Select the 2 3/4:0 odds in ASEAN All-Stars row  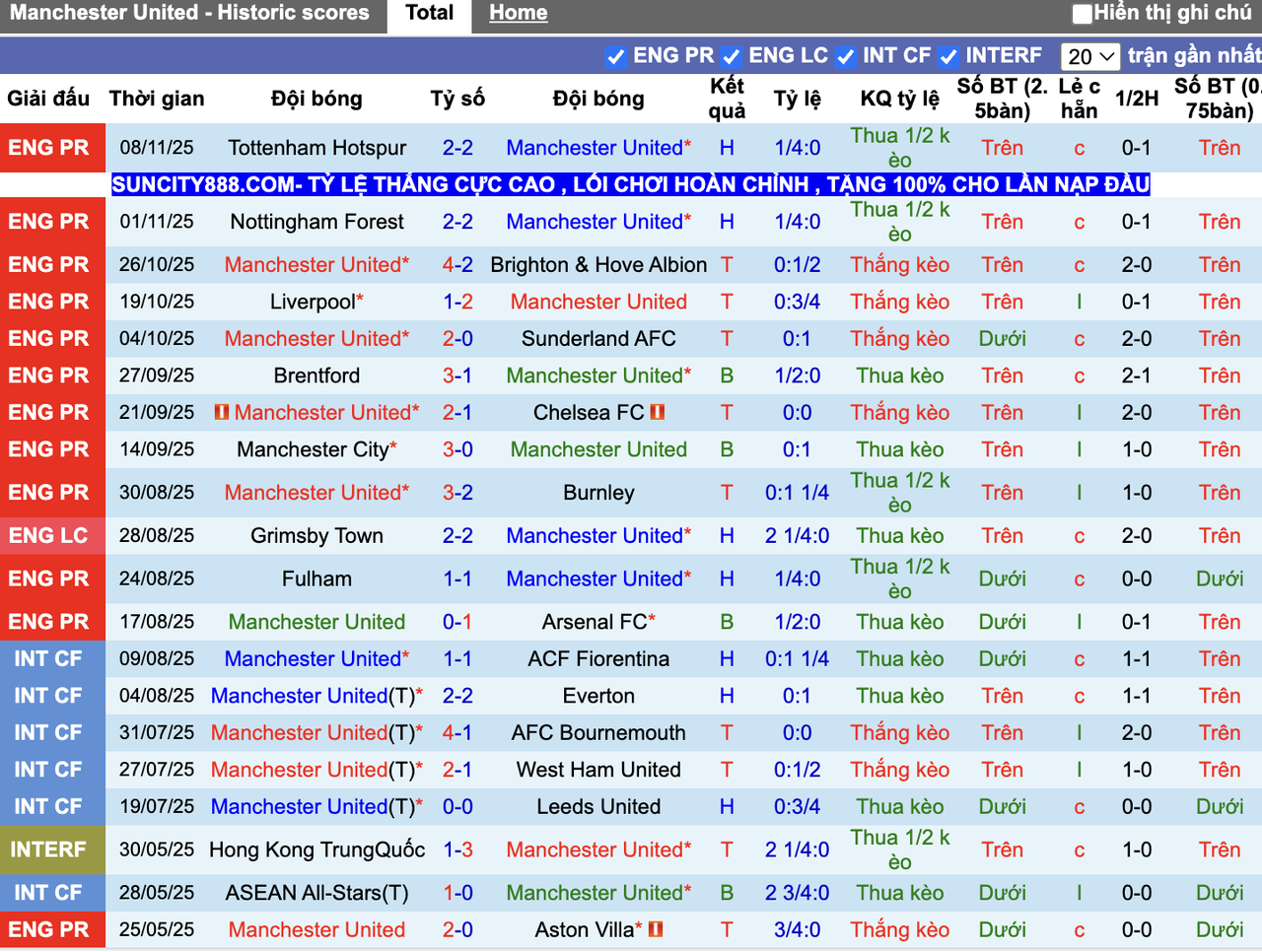click(x=797, y=893)
